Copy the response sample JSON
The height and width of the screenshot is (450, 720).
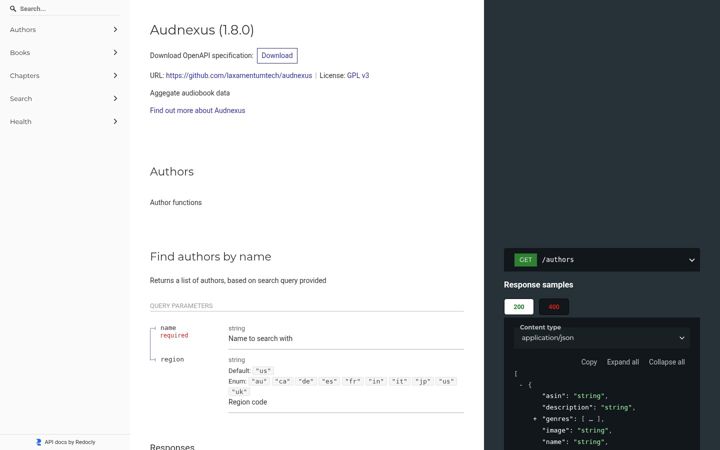point(589,362)
